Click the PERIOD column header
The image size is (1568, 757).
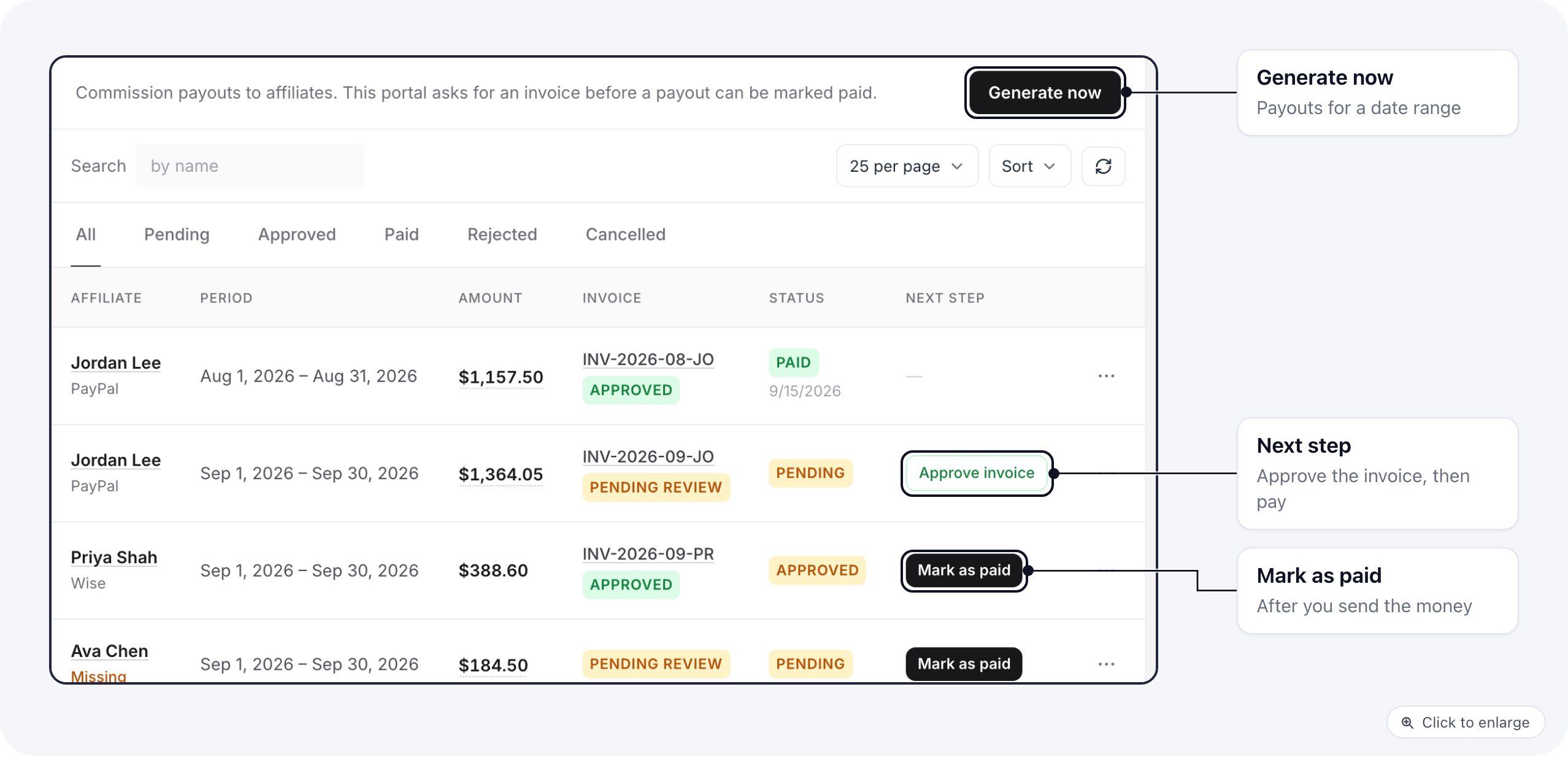pyautogui.click(x=226, y=298)
